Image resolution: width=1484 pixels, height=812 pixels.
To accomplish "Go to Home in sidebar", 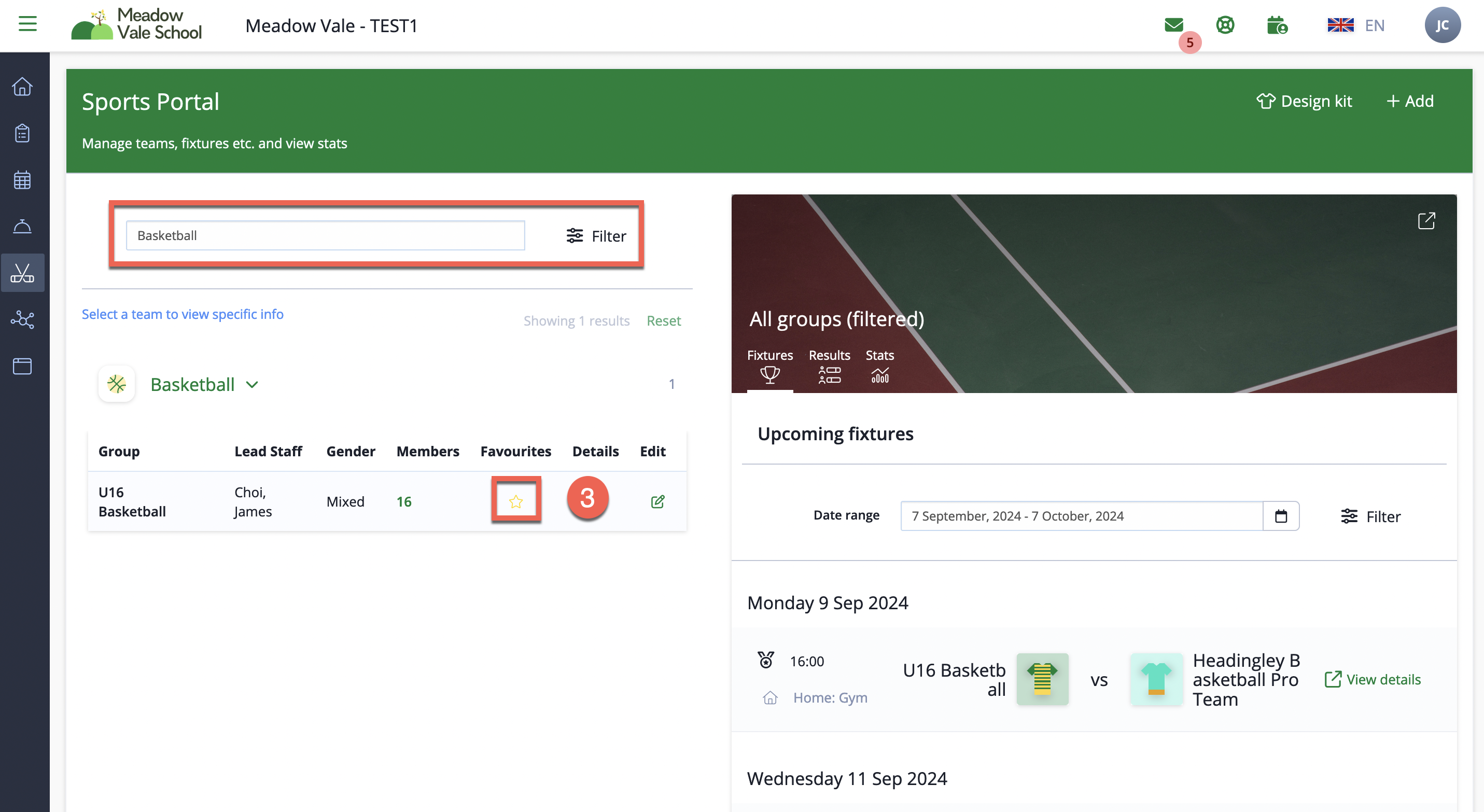I will click(x=22, y=87).
